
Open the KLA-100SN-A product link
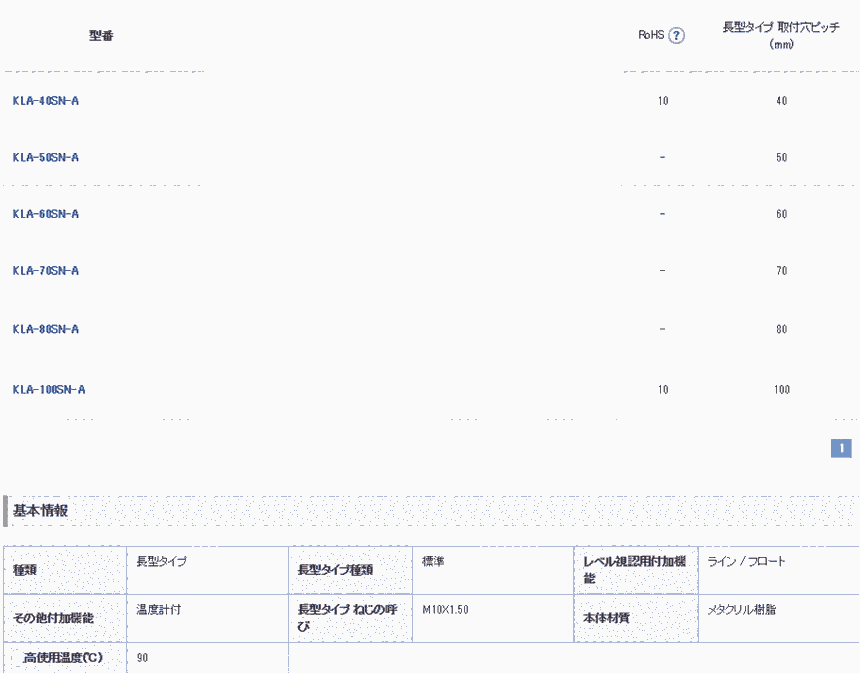[49, 389]
